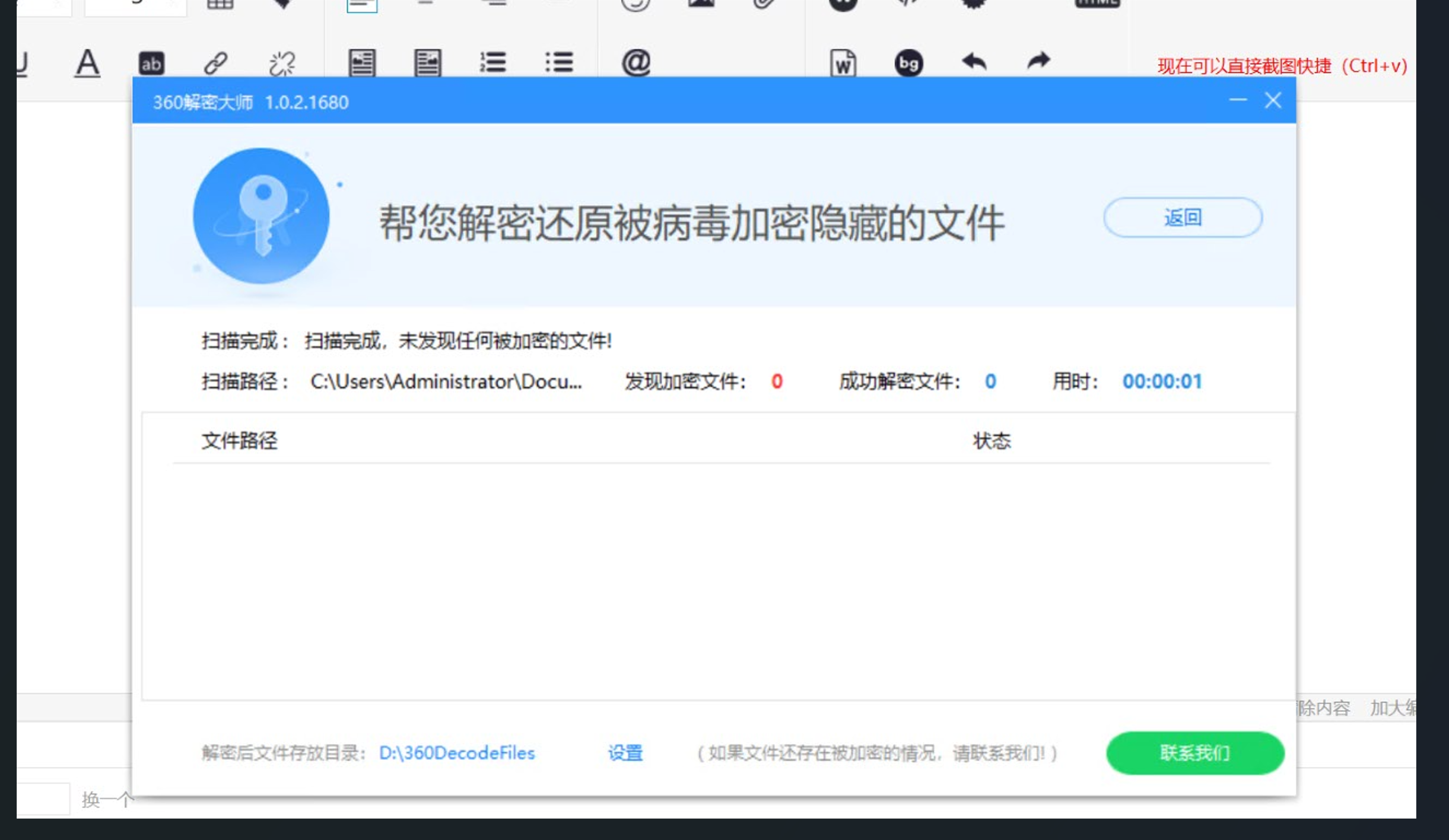Viewport: 1449px width, 840px height.
Task: Open the 设置 link
Action: point(625,753)
